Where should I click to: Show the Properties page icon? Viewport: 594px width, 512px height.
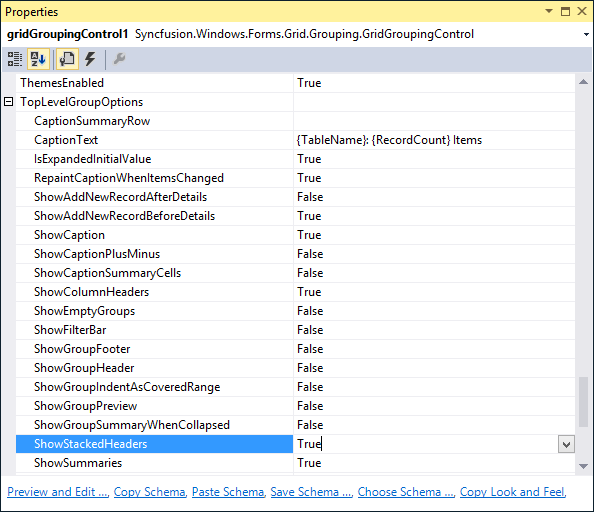[67, 59]
